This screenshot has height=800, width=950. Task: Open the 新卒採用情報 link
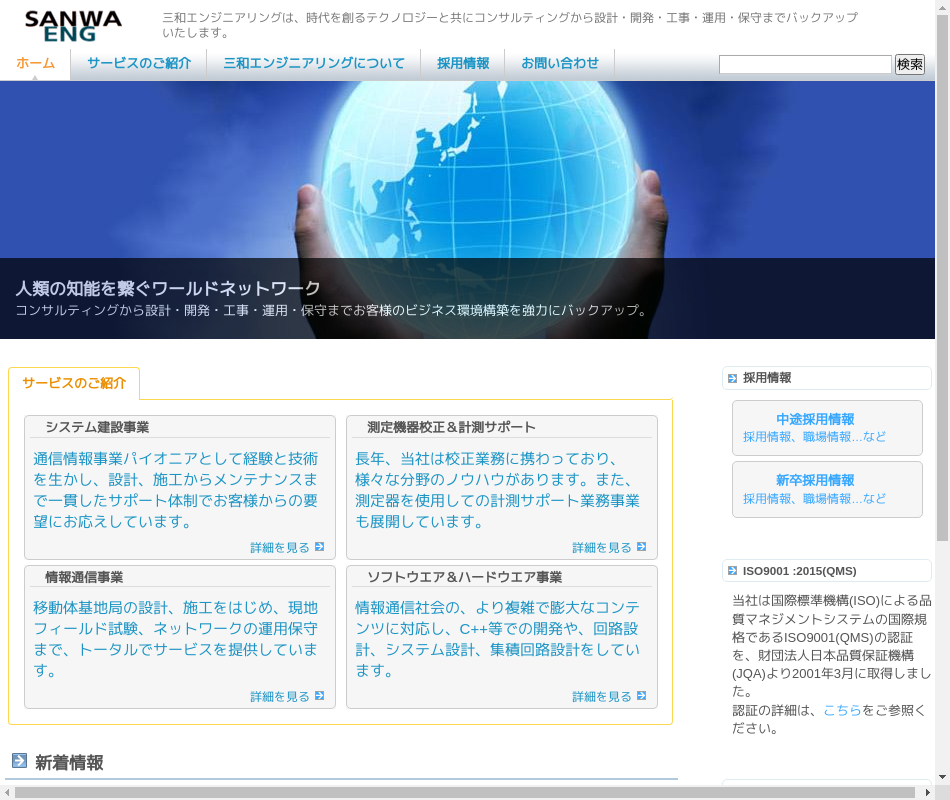tap(815, 480)
